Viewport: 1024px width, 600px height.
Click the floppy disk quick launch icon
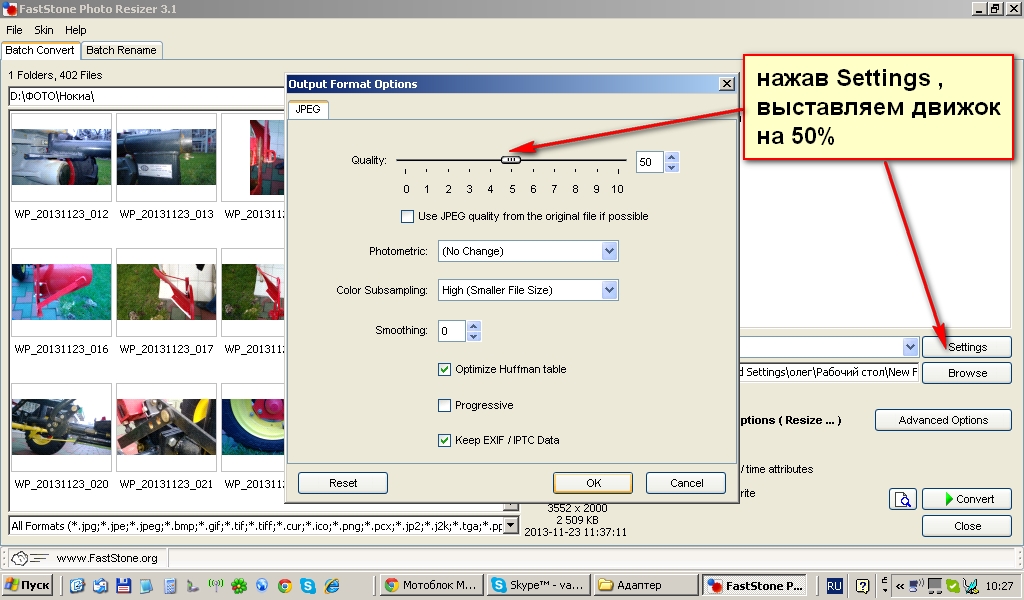(123, 586)
